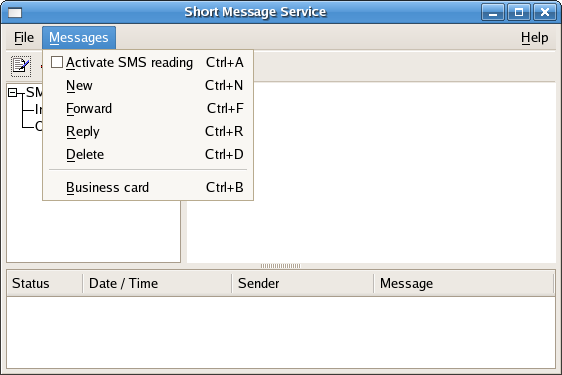Click the window menu icon in title bar
The height and width of the screenshot is (375, 562).
pos(15,13)
